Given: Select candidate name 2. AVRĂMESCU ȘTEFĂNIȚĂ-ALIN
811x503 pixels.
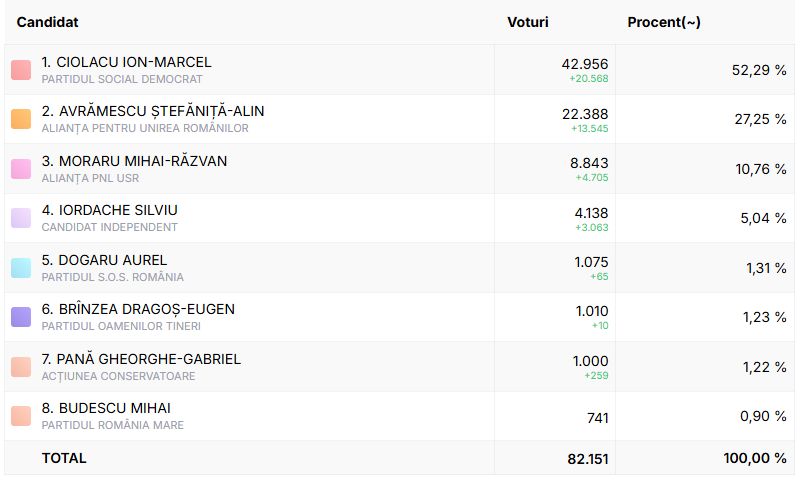Looking at the screenshot, I should pos(153,111).
